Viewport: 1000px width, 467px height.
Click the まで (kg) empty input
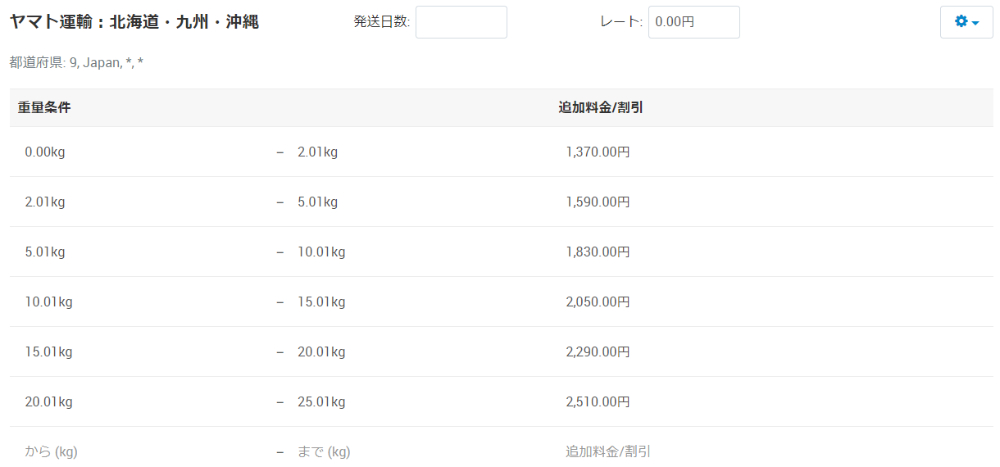pos(324,452)
